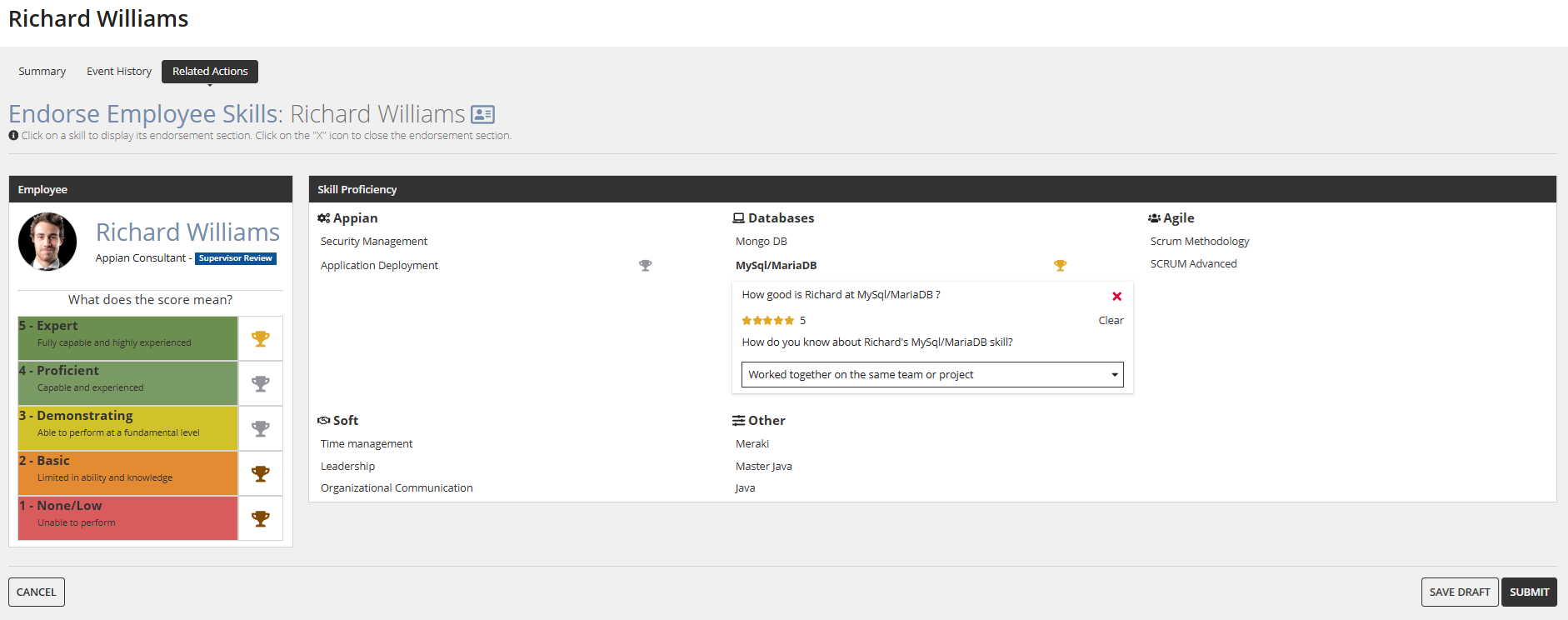Screen dimensions: 1568x620
Task: Select the MySql/MariaDB skill name
Action: (777, 266)
